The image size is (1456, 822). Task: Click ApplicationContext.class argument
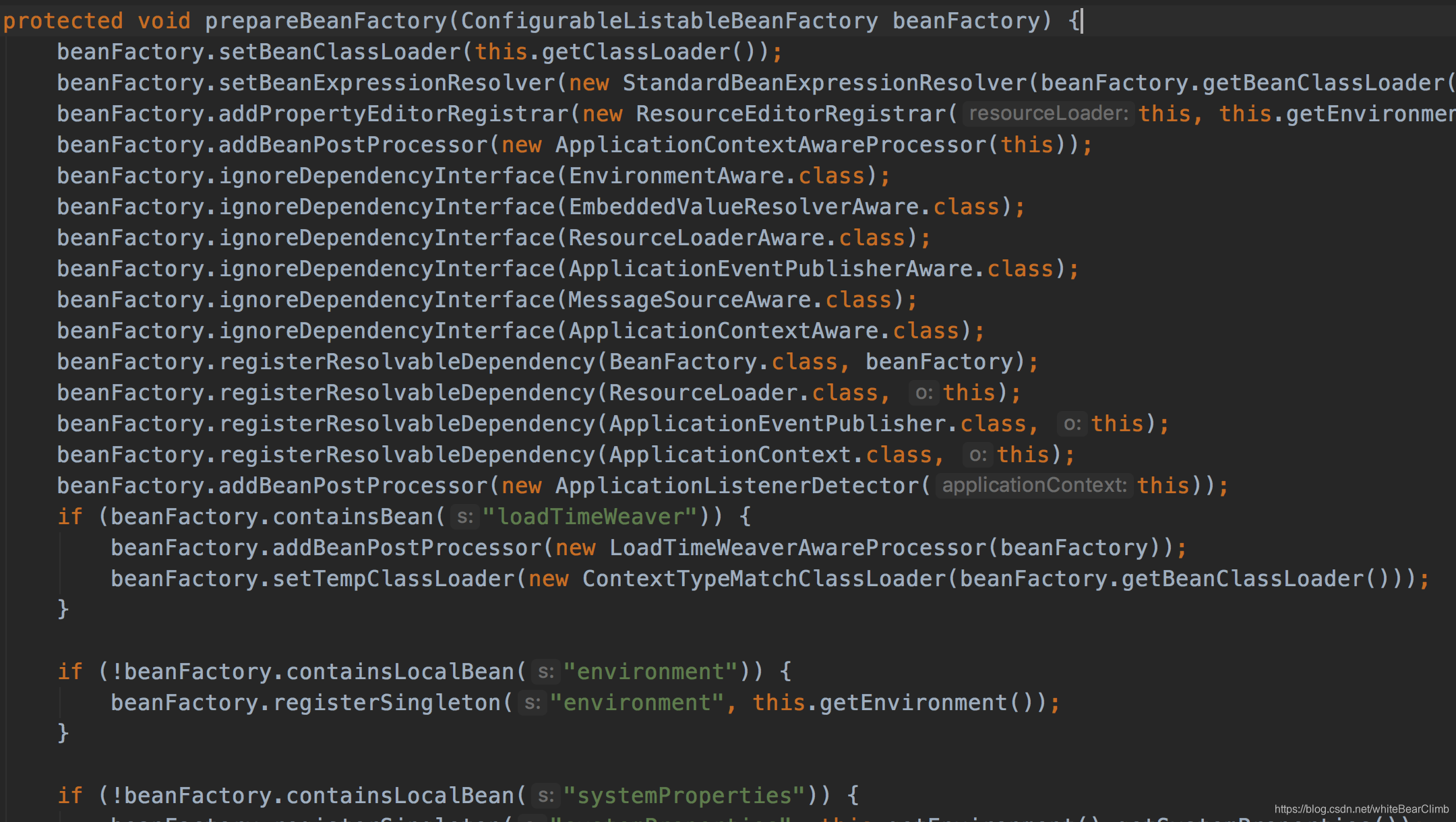pyautogui.click(x=770, y=455)
